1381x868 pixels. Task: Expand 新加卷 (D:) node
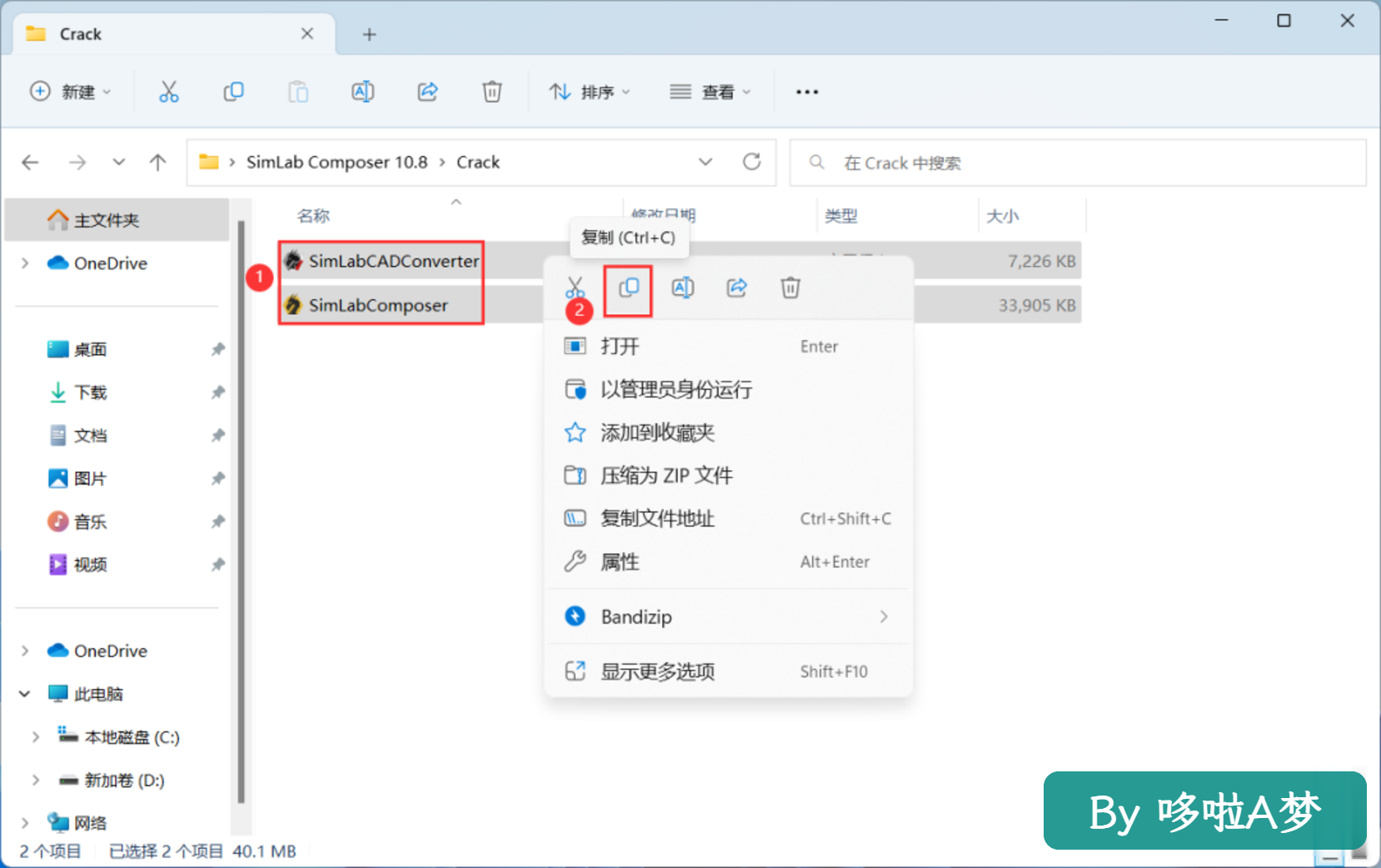point(35,781)
